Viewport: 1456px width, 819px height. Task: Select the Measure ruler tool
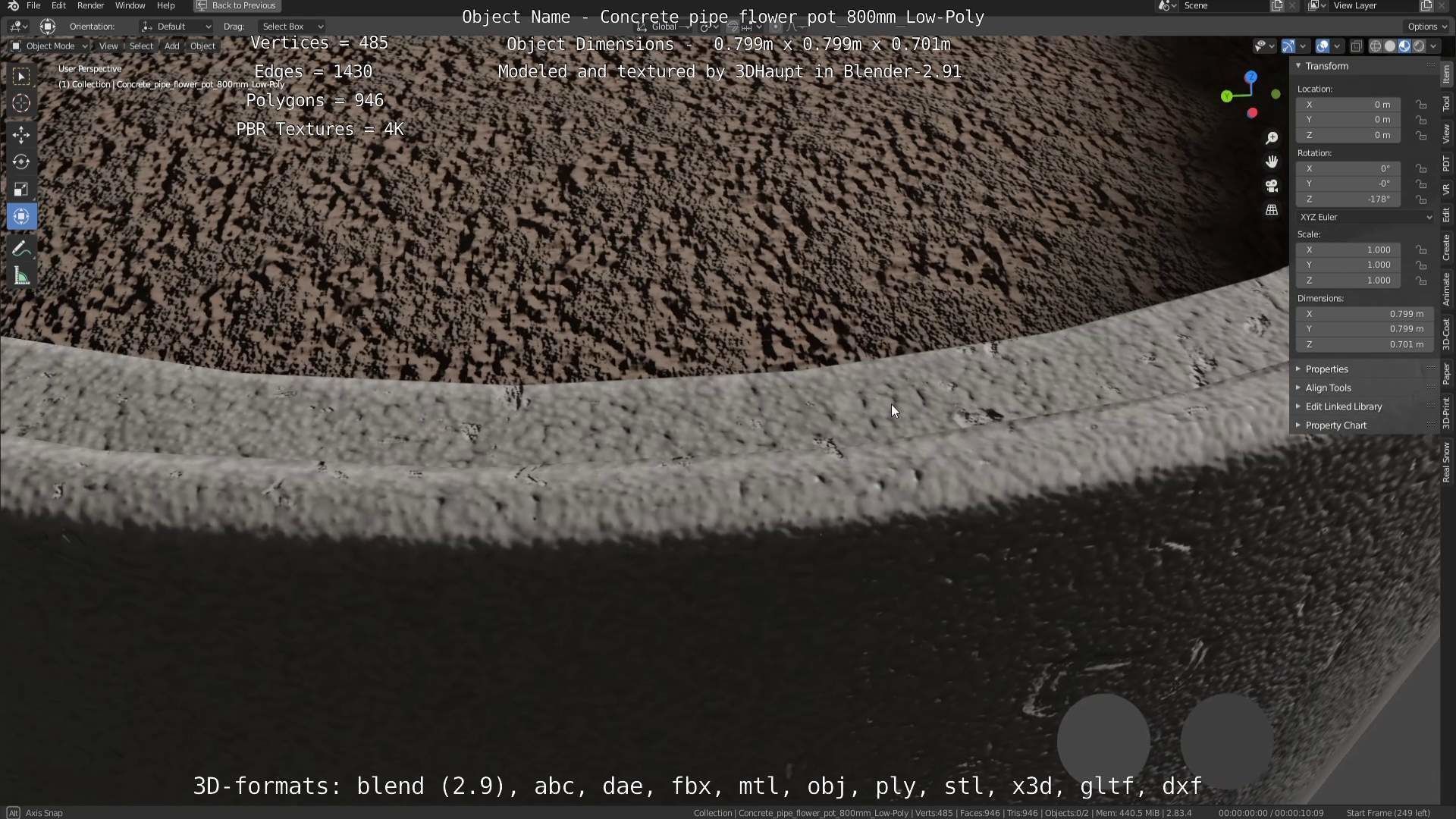click(21, 277)
